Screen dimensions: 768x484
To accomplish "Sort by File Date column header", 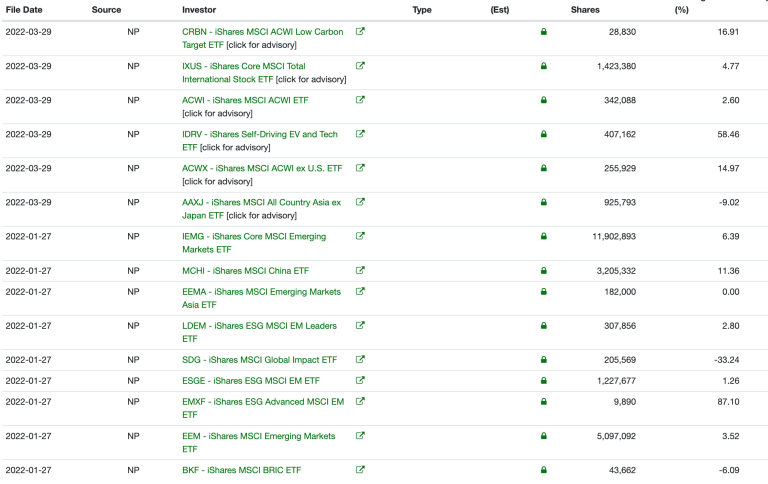I will coord(24,10).
